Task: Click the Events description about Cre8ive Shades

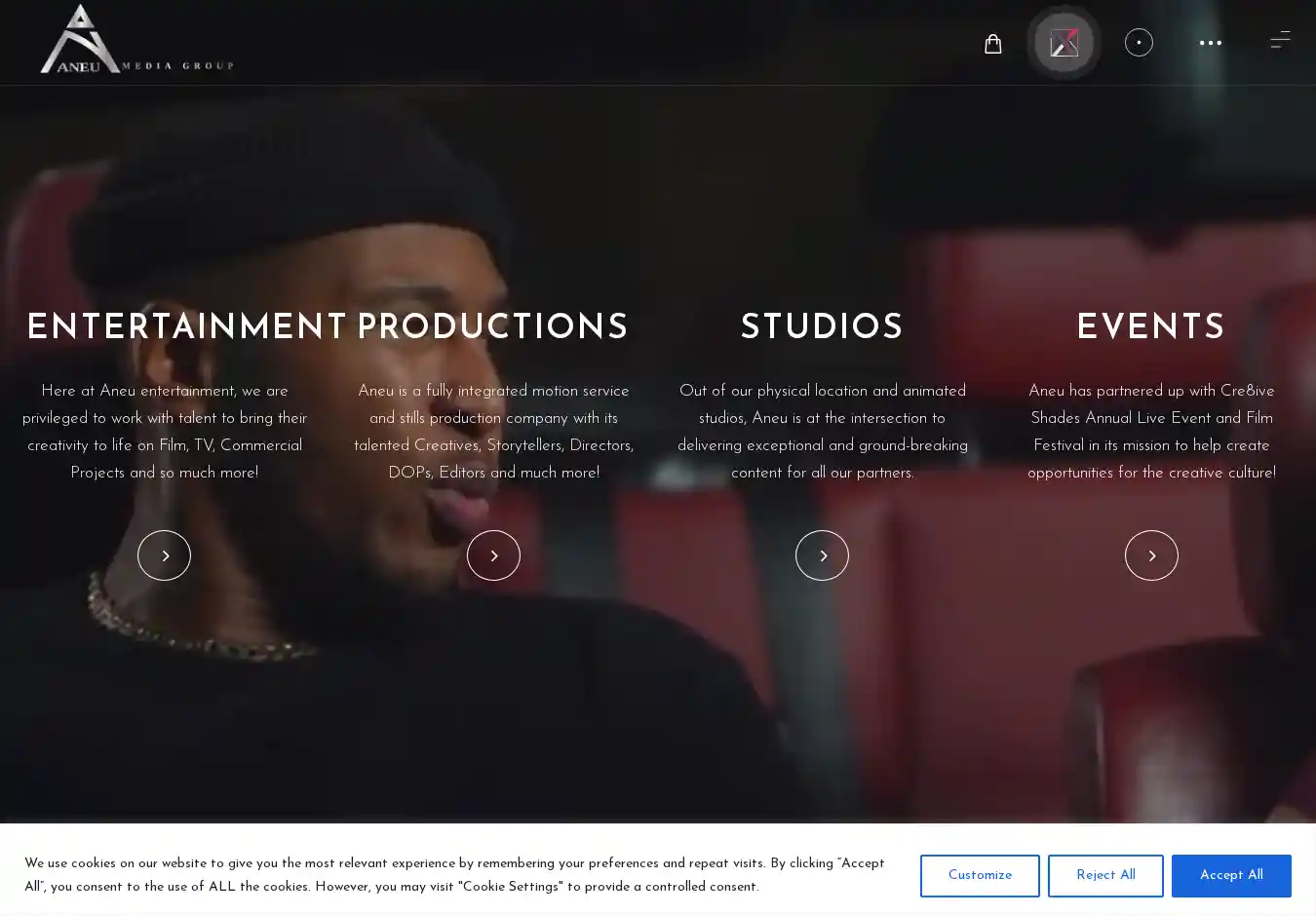Action: coord(1151,432)
